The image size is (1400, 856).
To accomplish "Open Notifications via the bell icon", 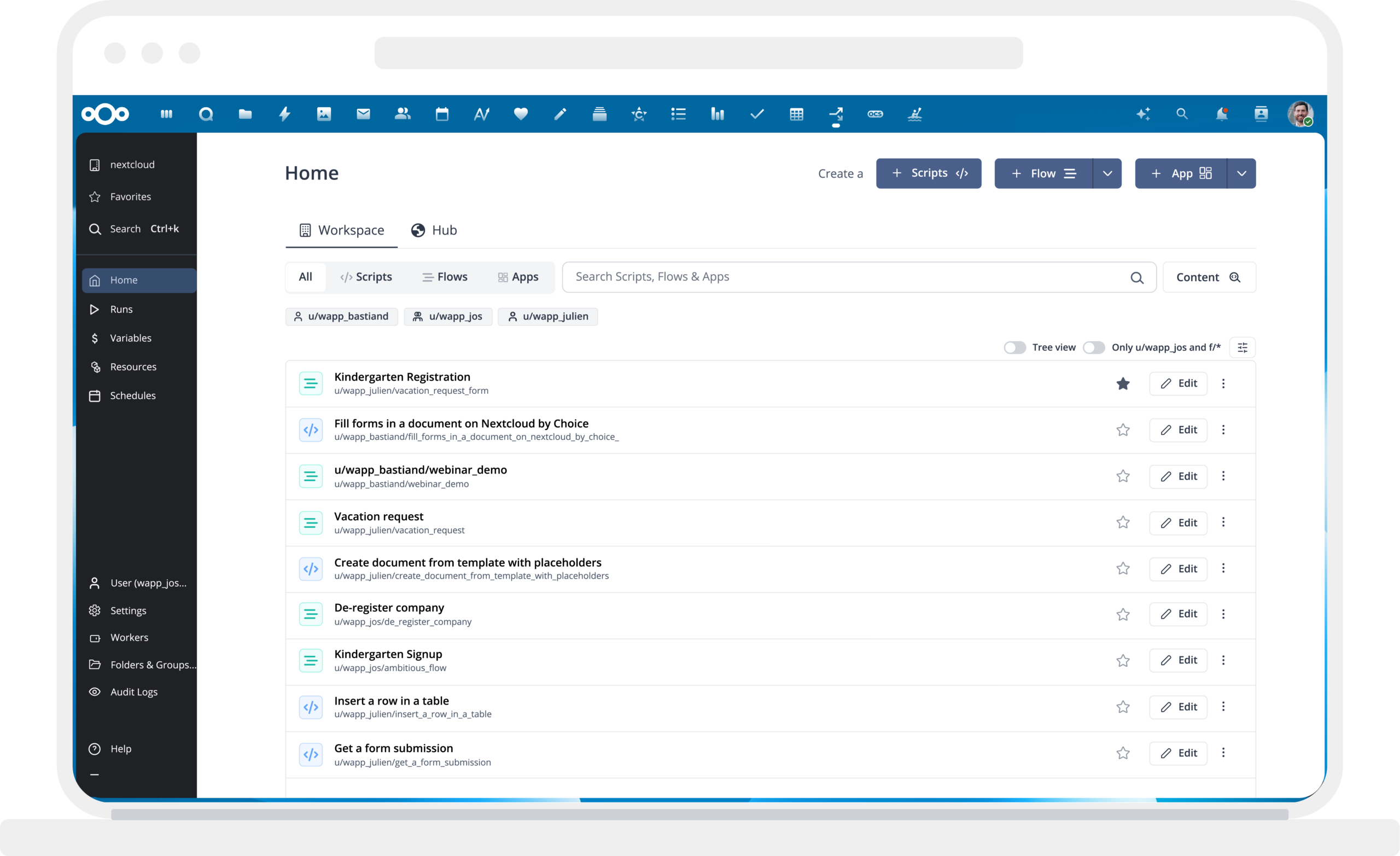I will (x=1221, y=114).
